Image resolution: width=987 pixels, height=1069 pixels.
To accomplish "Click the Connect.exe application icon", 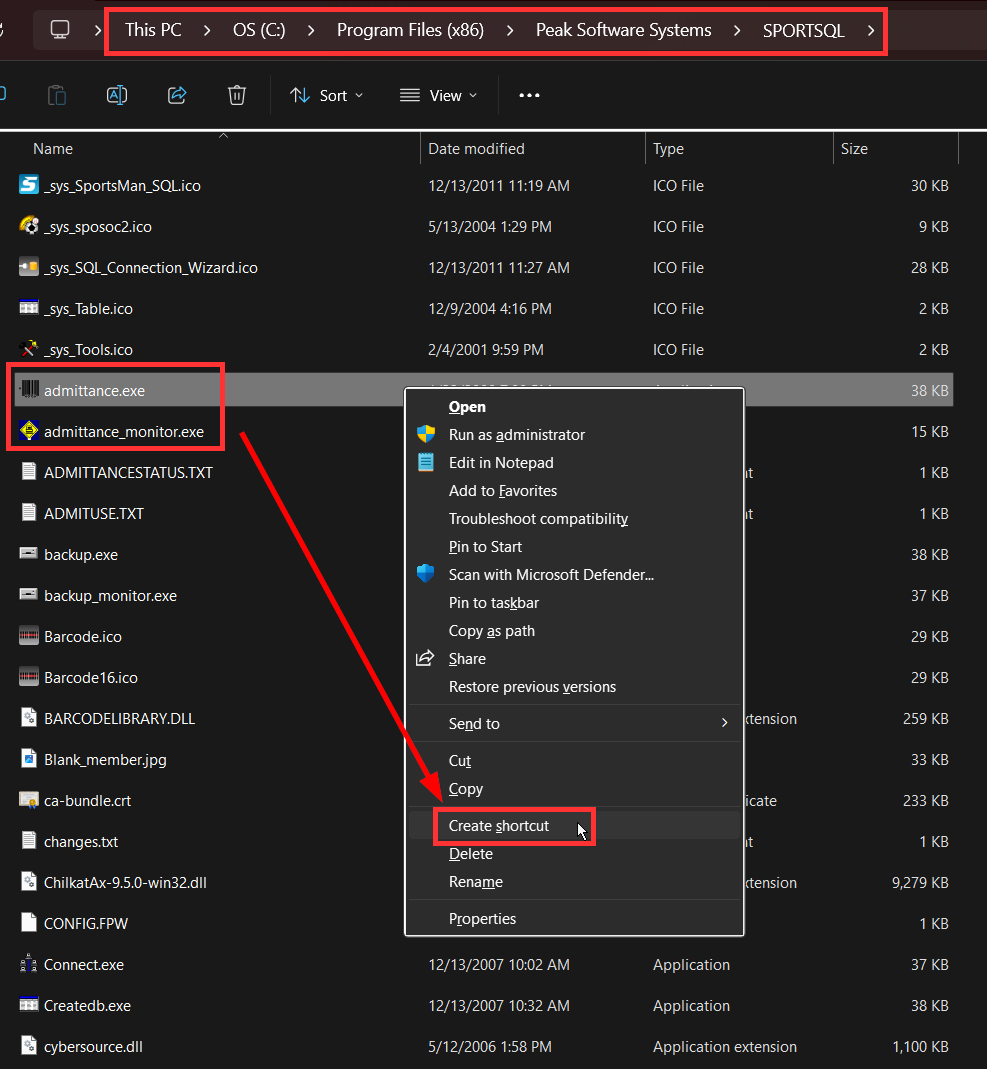I will [x=28, y=965].
